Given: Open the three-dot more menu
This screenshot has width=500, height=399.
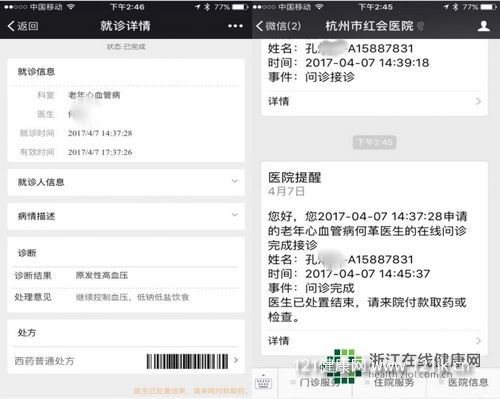Looking at the screenshot, I should point(235,26).
